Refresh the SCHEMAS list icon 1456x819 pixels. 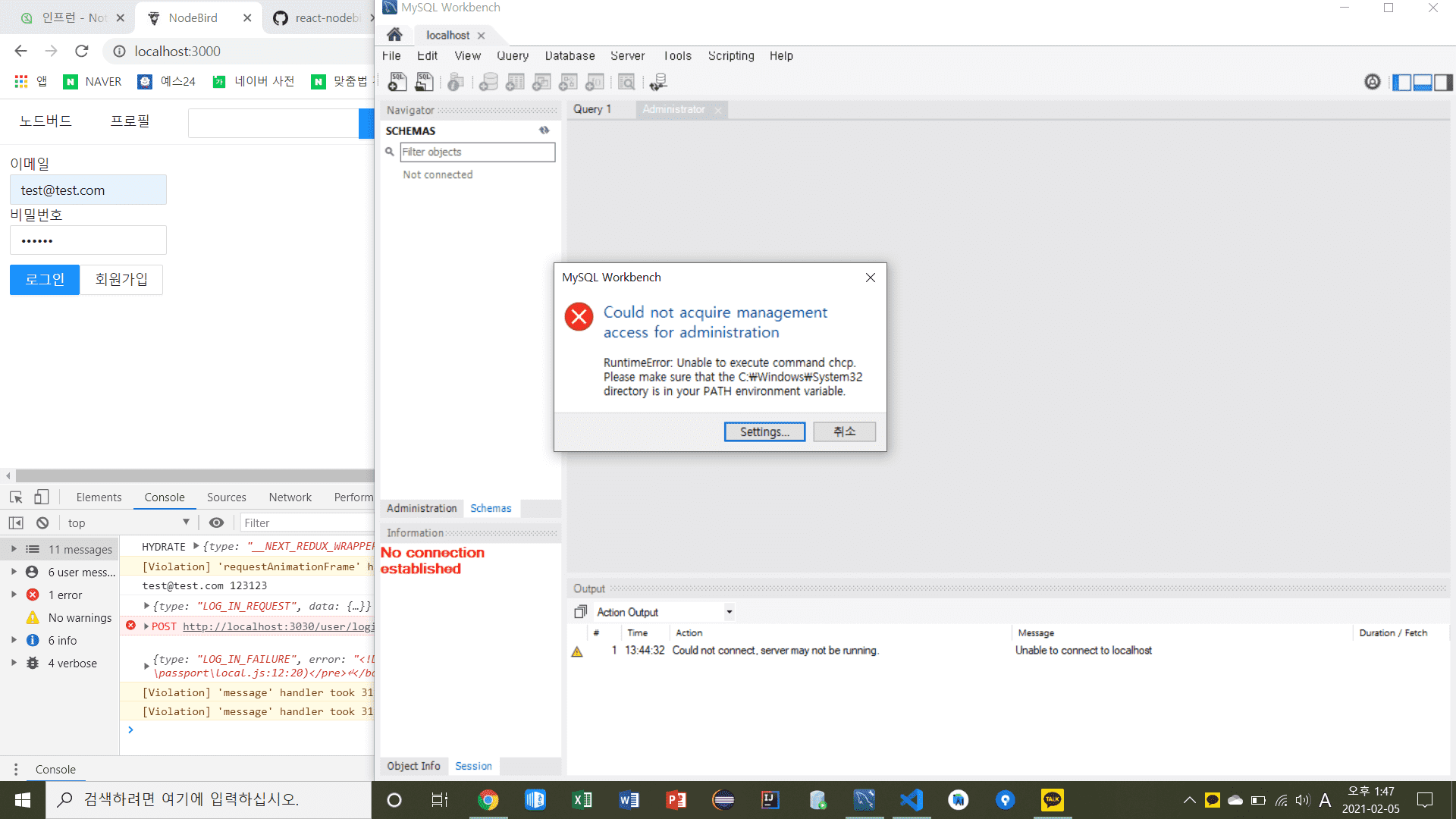click(x=544, y=130)
